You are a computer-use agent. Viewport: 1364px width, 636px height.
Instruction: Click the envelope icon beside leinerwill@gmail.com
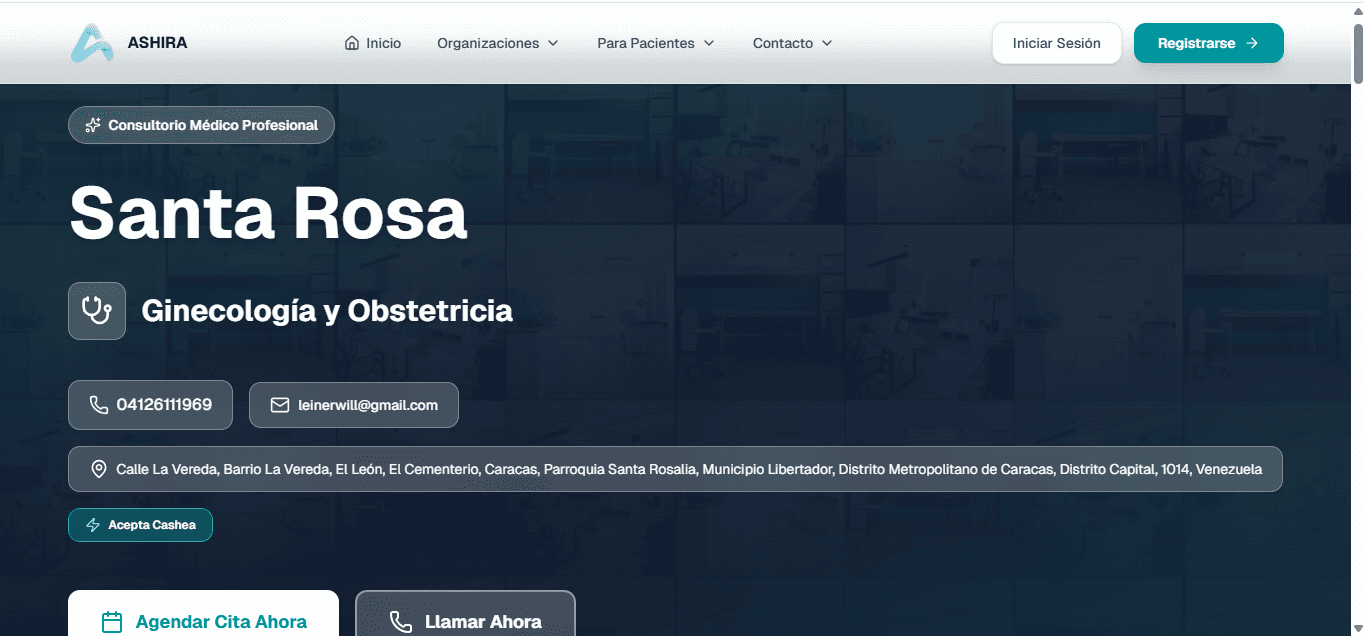tap(278, 404)
